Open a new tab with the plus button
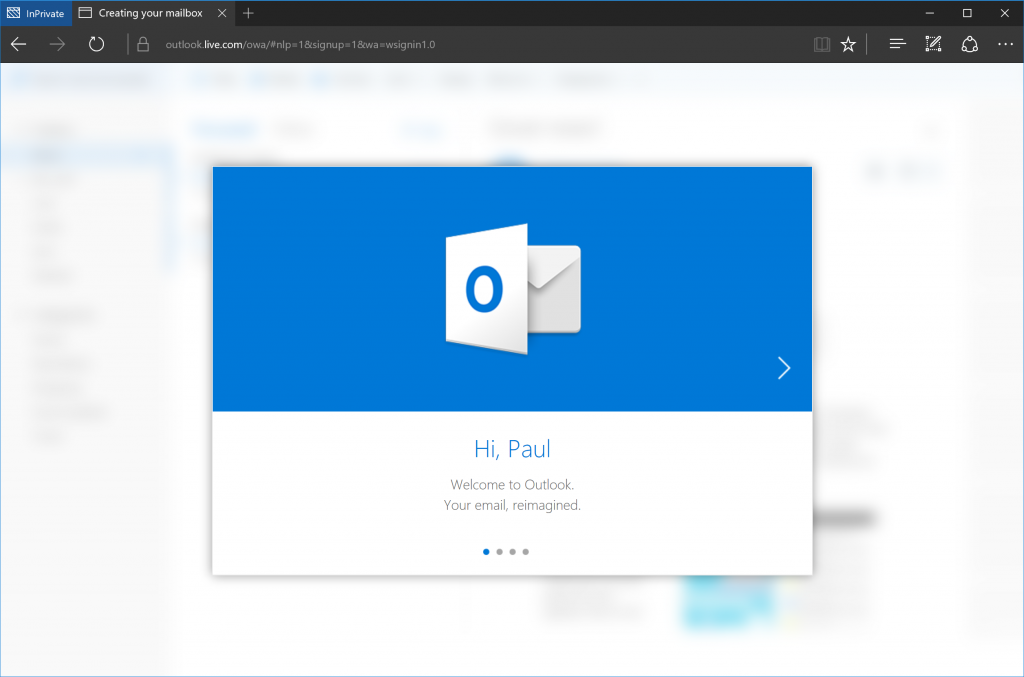The height and width of the screenshot is (677, 1024). point(248,13)
